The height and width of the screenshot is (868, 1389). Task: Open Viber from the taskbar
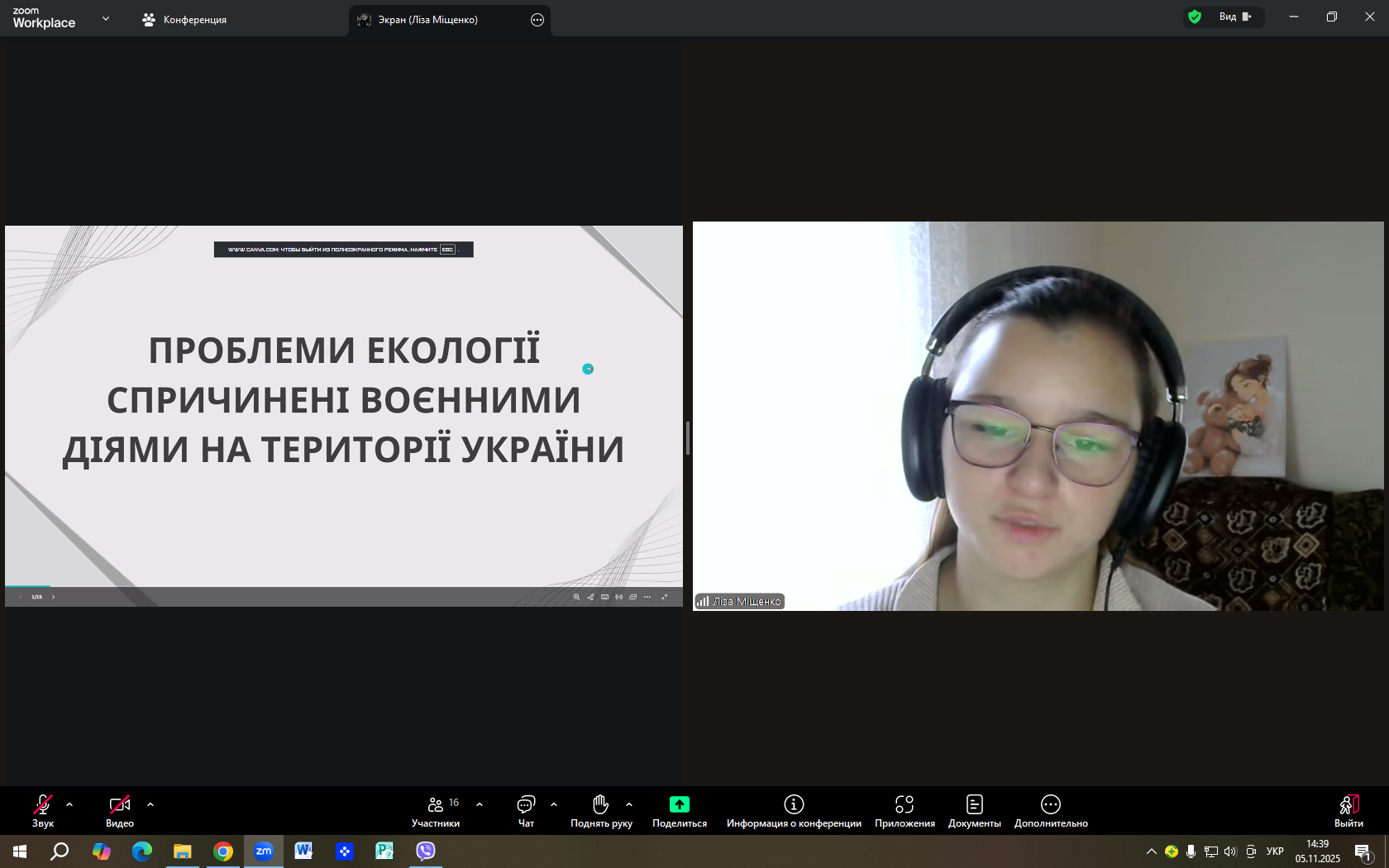coord(426,851)
